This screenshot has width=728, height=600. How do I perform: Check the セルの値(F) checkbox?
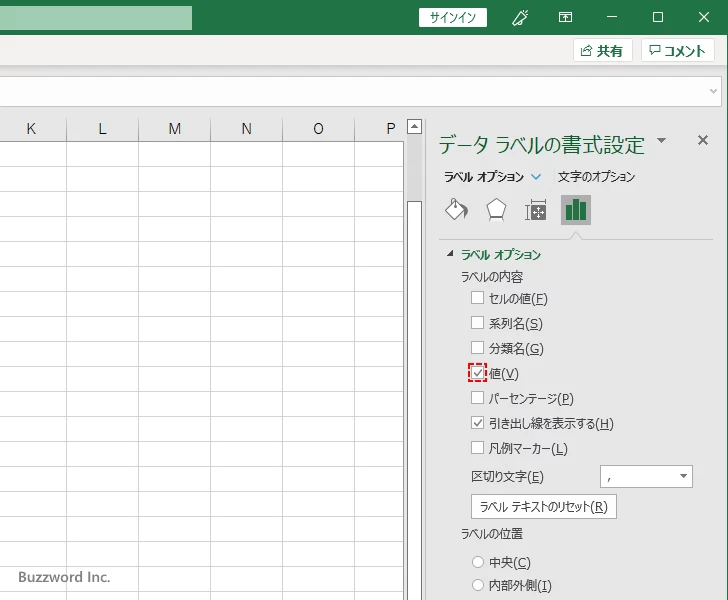(477, 298)
